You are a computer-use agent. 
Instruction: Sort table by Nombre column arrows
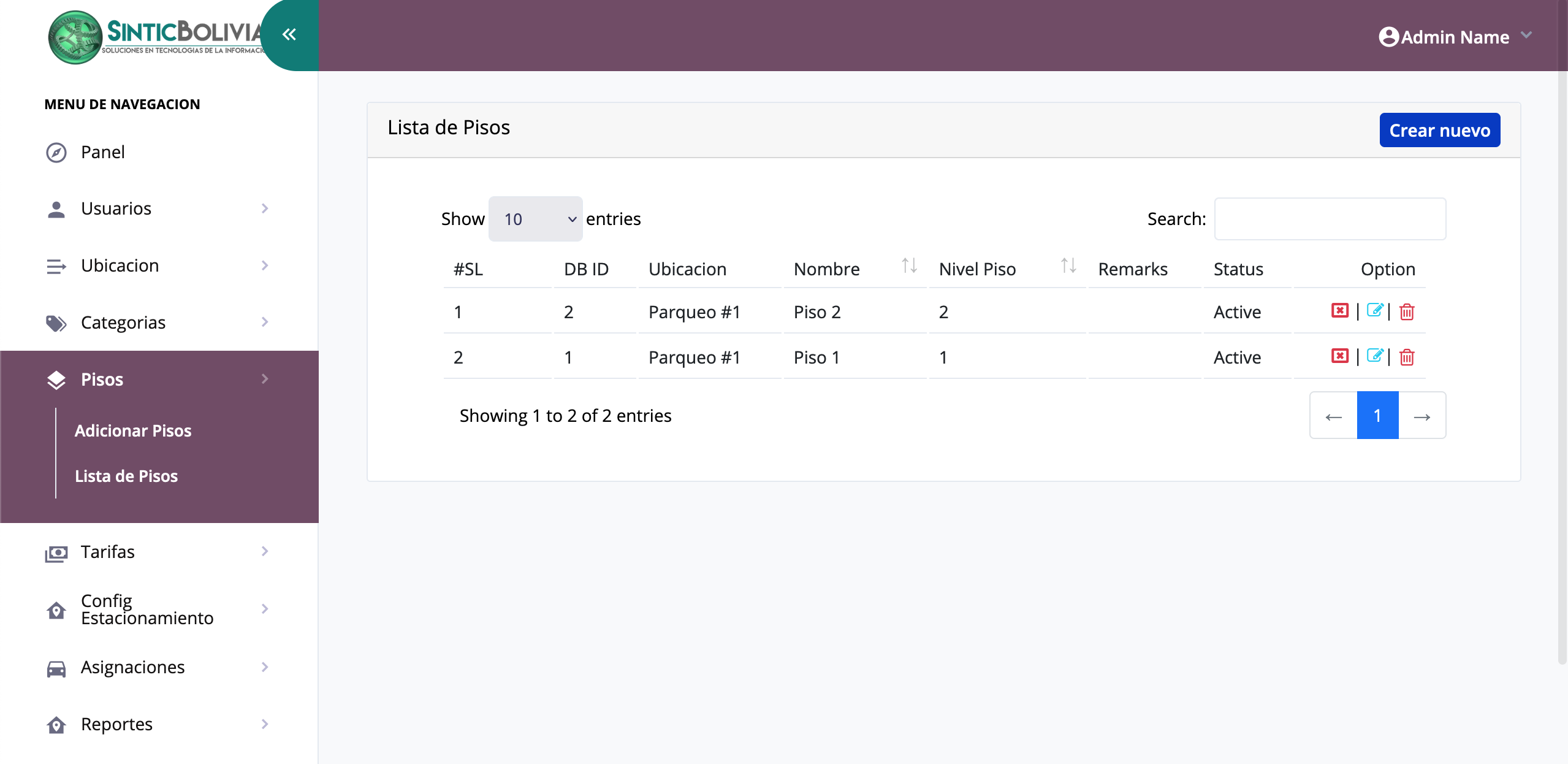[909, 266]
